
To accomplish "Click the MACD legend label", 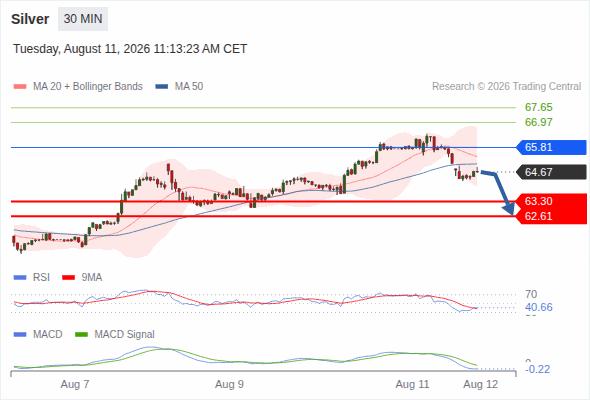I will pyautogui.click(x=47, y=335).
